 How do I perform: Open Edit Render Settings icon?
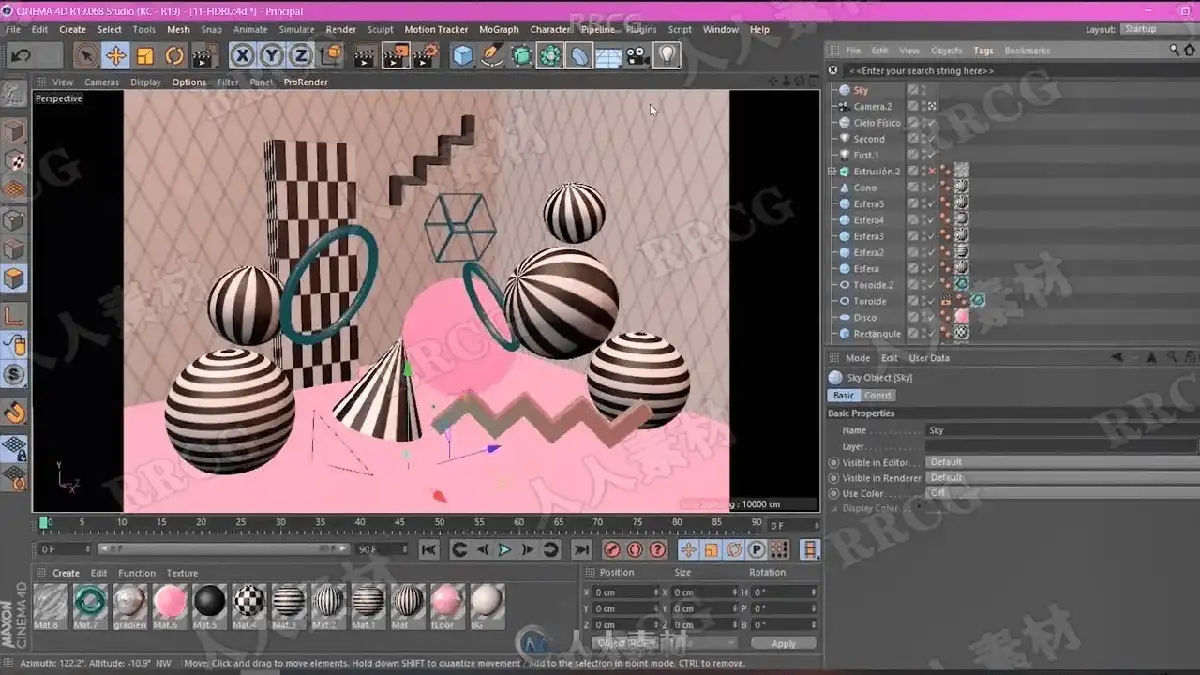426,56
